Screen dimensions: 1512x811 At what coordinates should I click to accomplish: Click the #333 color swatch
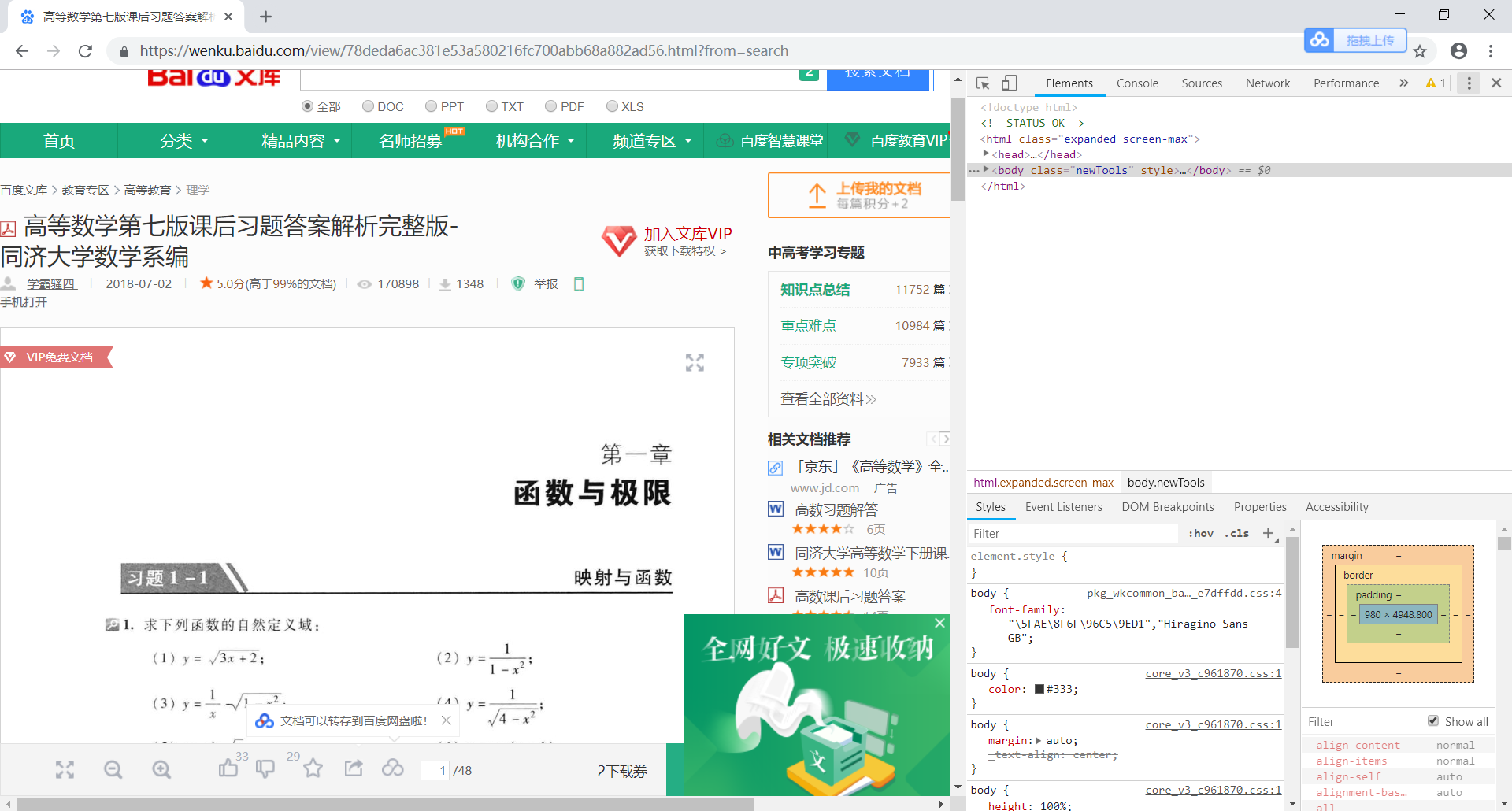(1039, 689)
